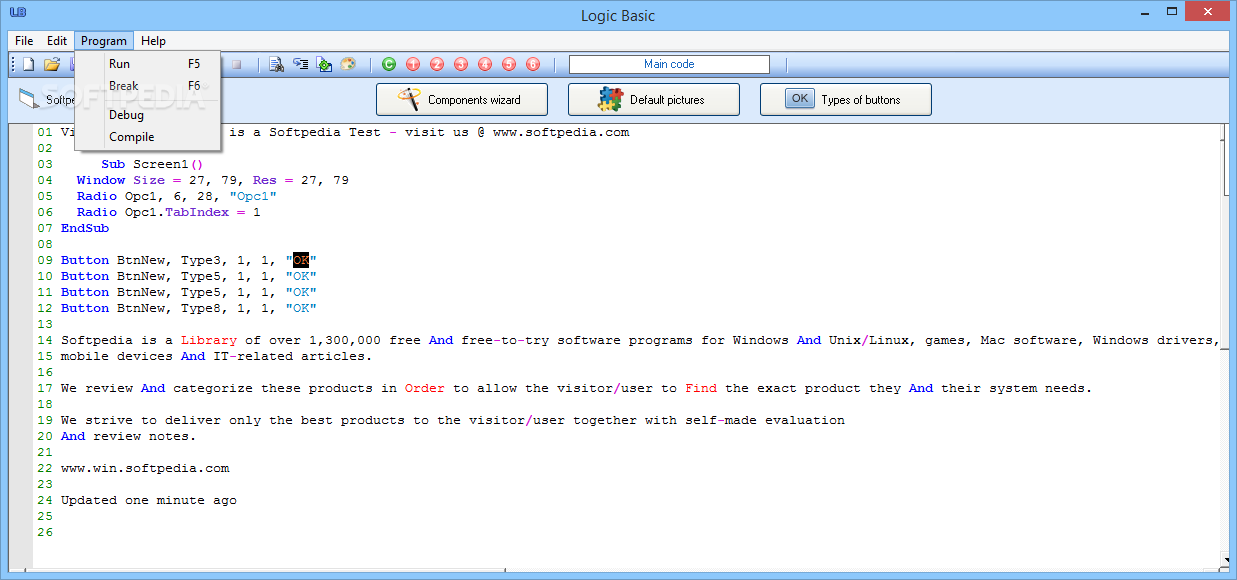Image resolution: width=1237 pixels, height=580 pixels.
Task: Click the Main code field
Action: pos(669,64)
